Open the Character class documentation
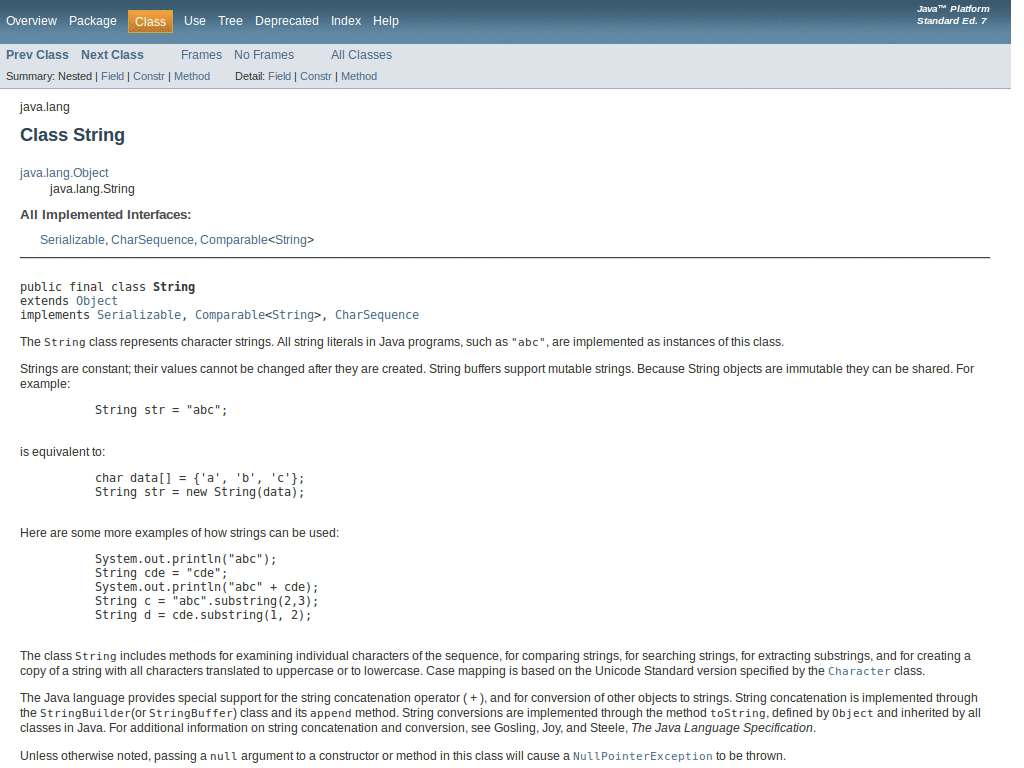Image resolution: width=1024 pixels, height=768 pixels. pyautogui.click(x=859, y=671)
